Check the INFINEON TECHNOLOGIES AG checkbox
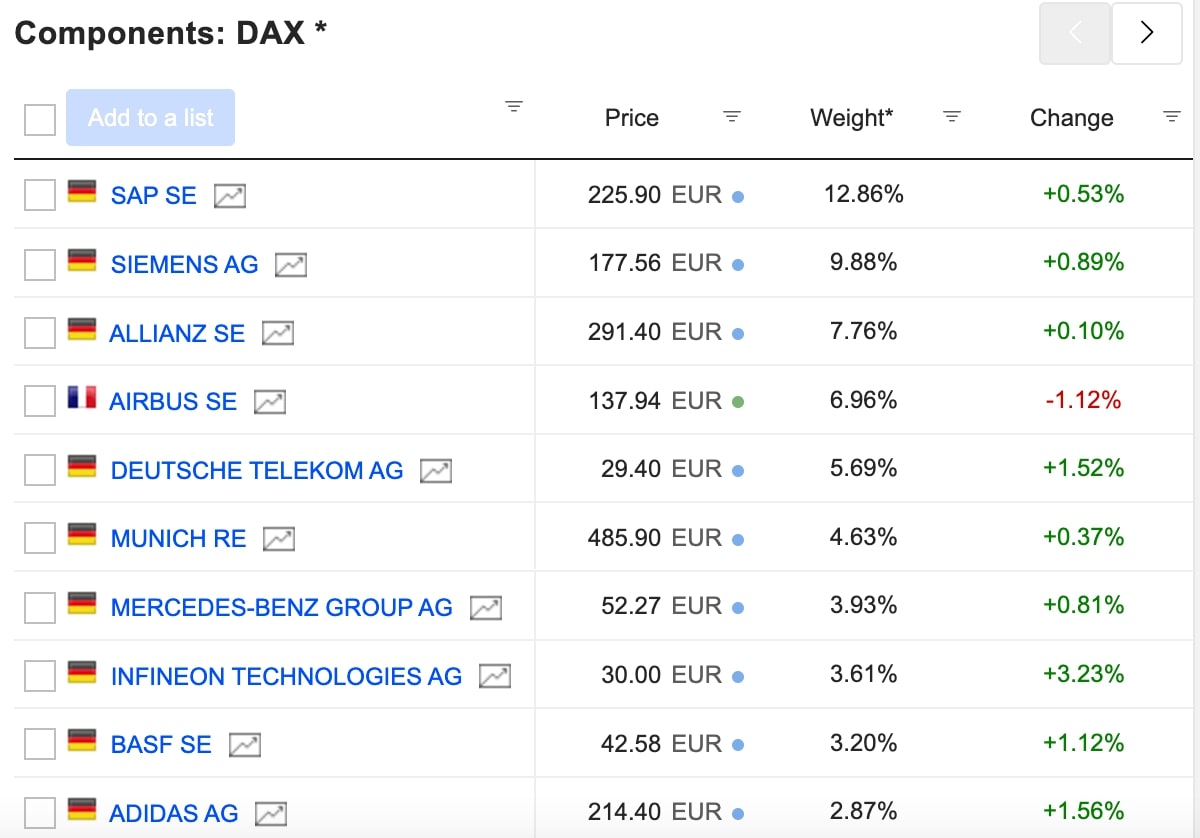Image resolution: width=1200 pixels, height=838 pixels. (40, 675)
